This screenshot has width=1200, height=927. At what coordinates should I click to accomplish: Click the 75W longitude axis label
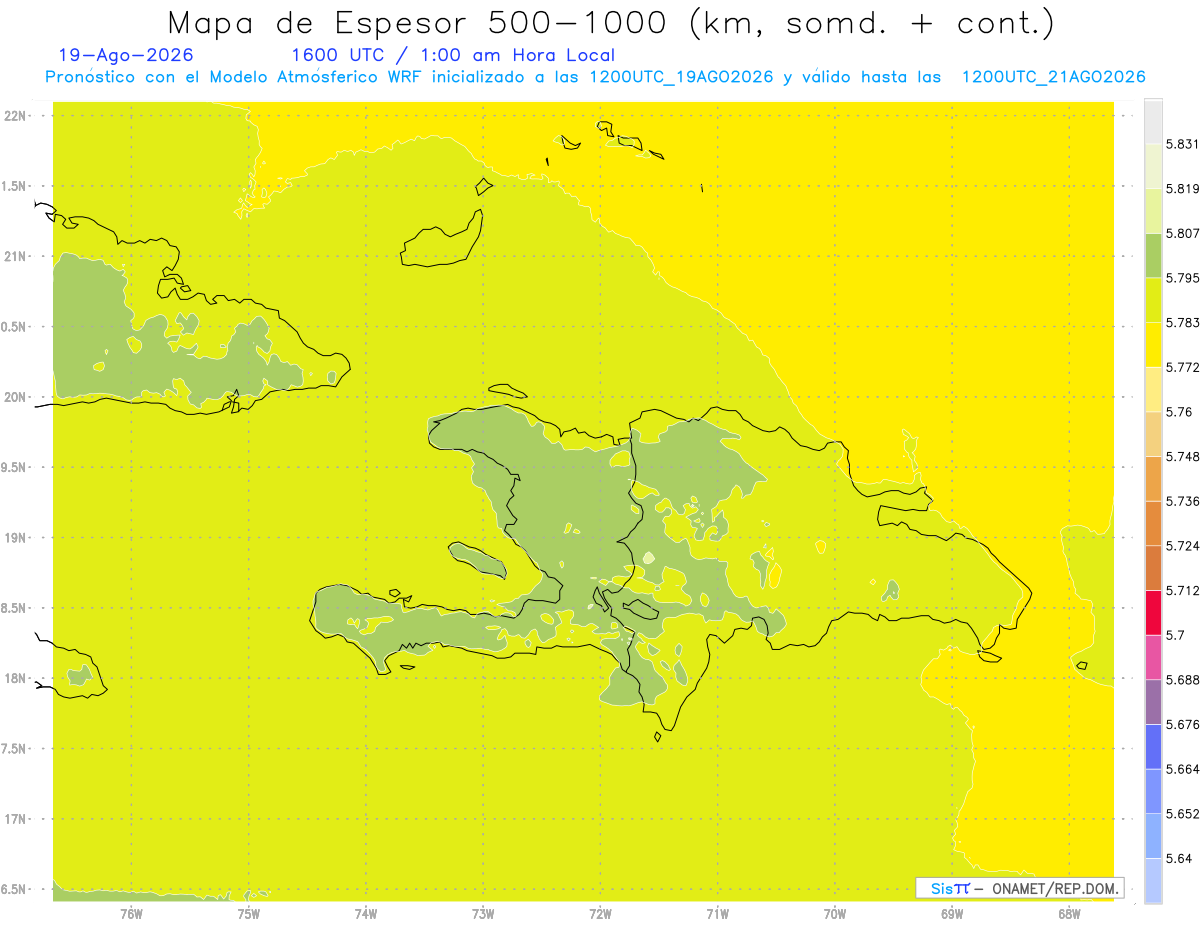tap(248, 913)
